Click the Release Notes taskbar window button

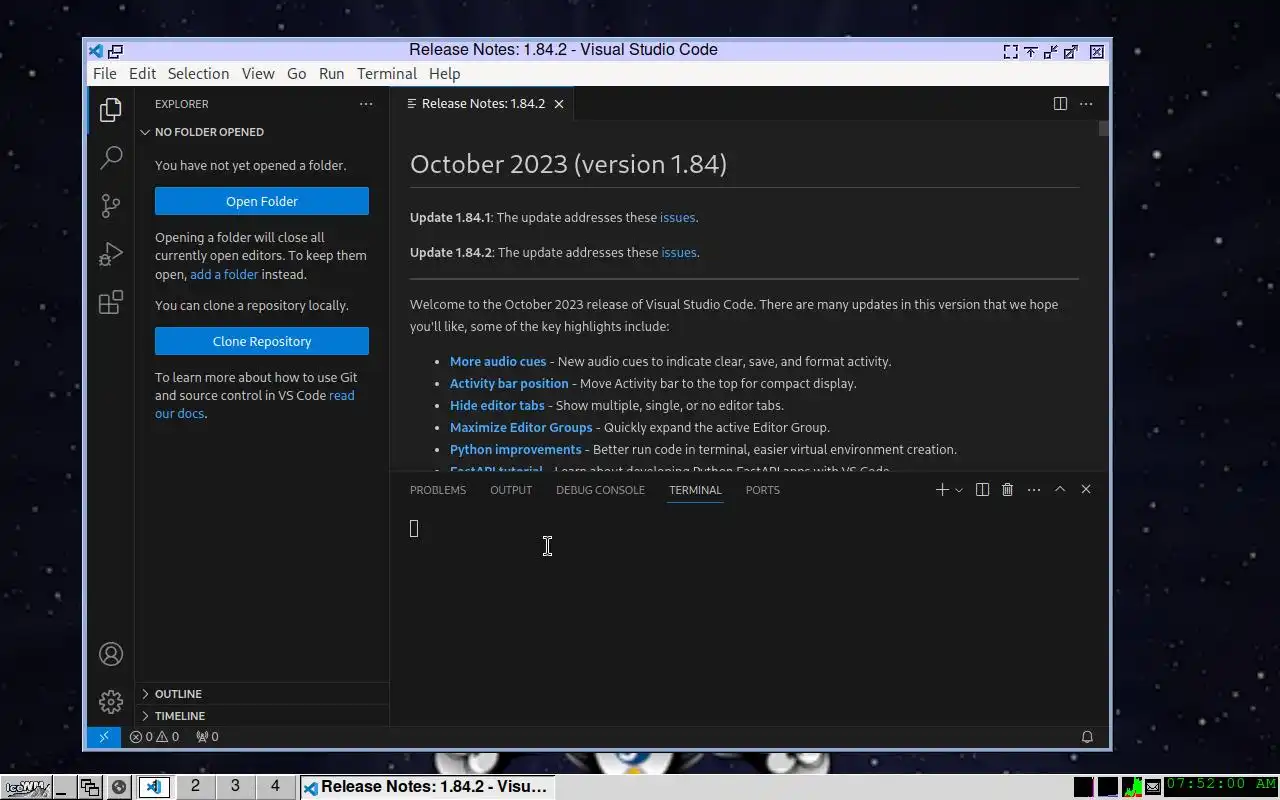pos(427,787)
